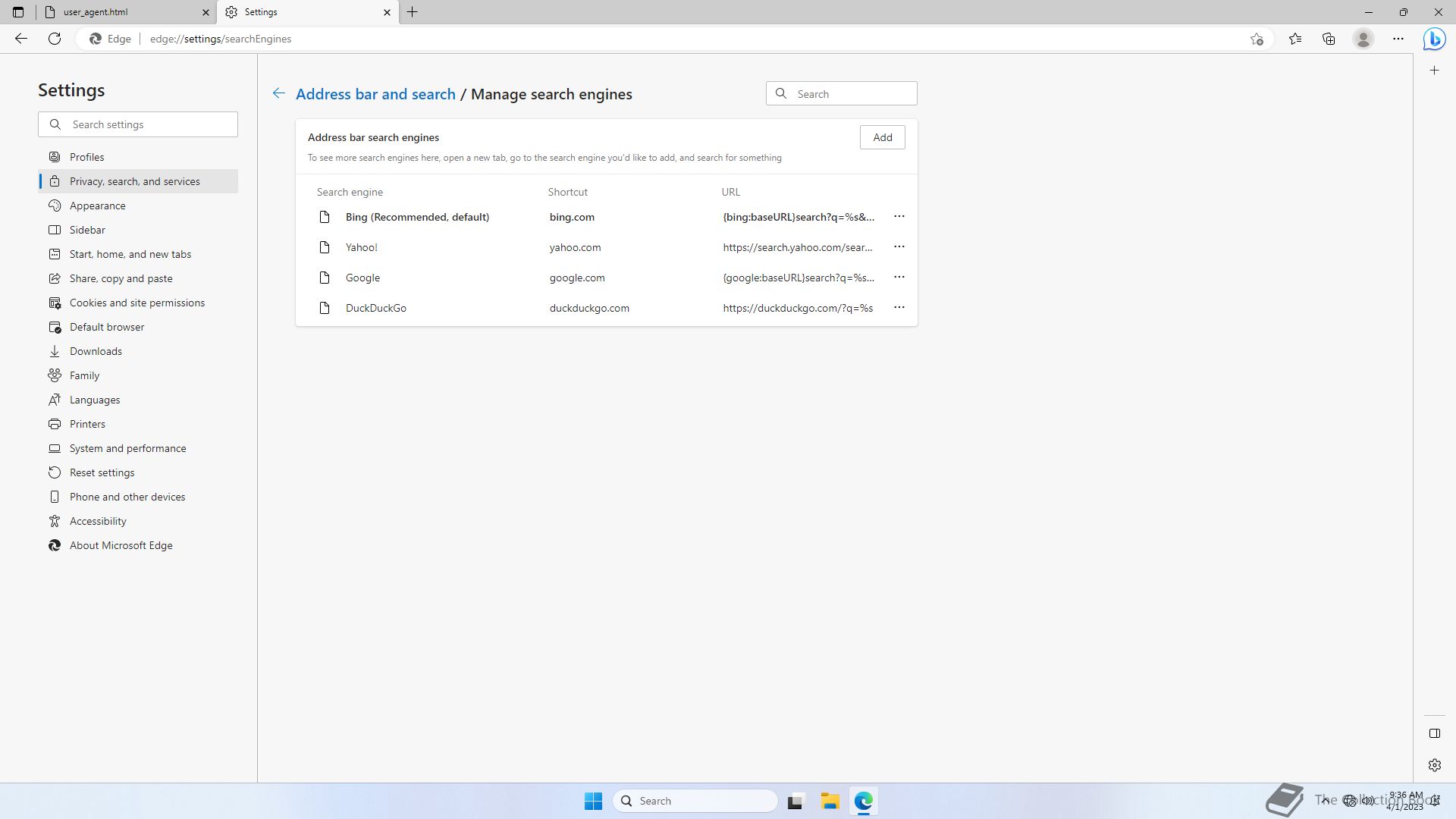Image resolution: width=1456 pixels, height=819 pixels.
Task: Open Downloads settings section
Action: point(138,351)
